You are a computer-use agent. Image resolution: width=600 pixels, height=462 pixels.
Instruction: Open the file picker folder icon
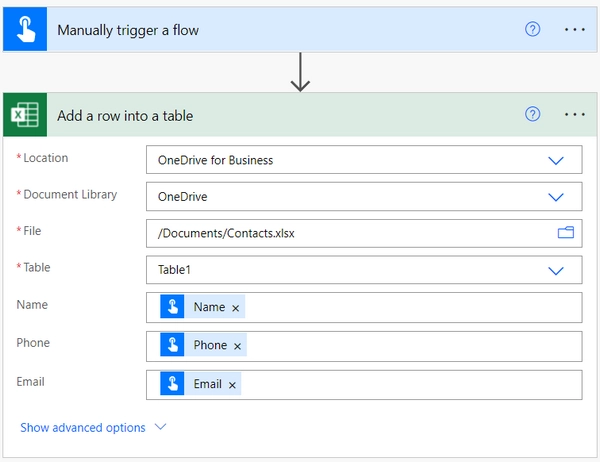click(566, 232)
